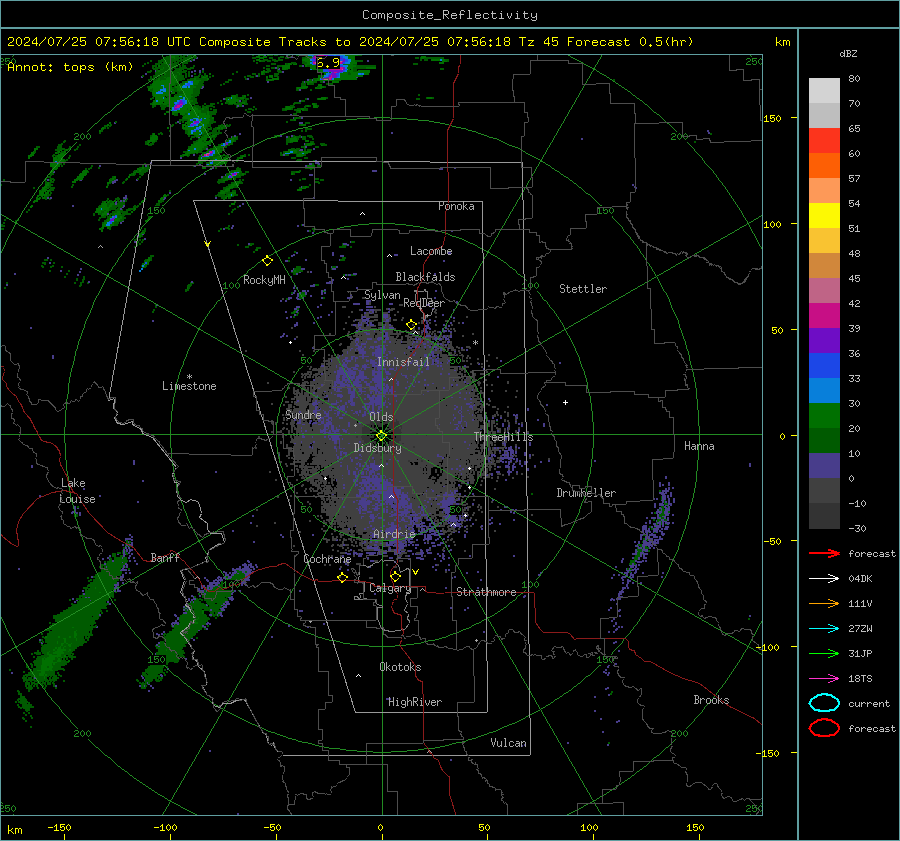Click the Hanna map label
The image size is (900, 841).
click(x=699, y=446)
